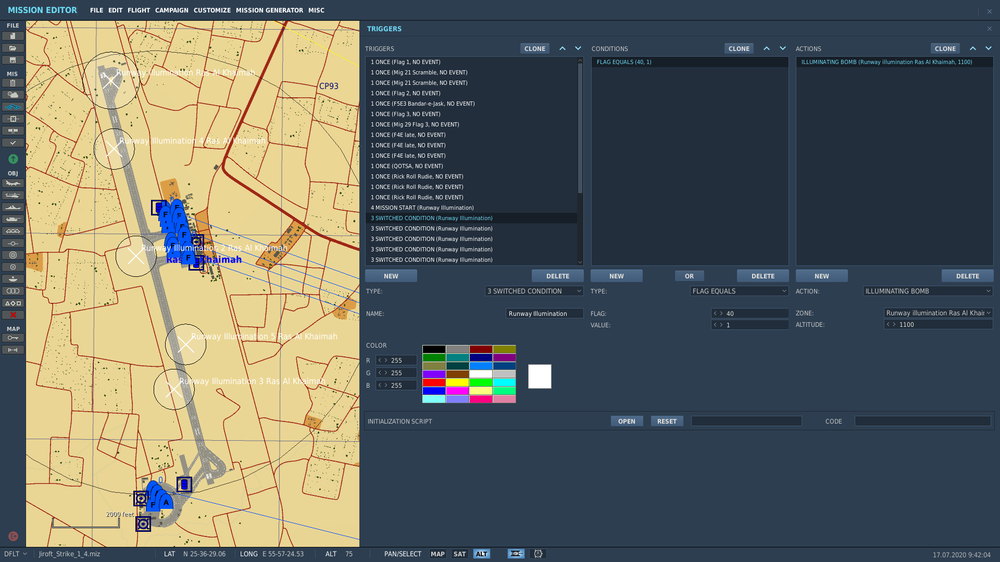Open the weather cloud icon tool
Viewport: 1000px width, 562px height.
(x=13, y=94)
